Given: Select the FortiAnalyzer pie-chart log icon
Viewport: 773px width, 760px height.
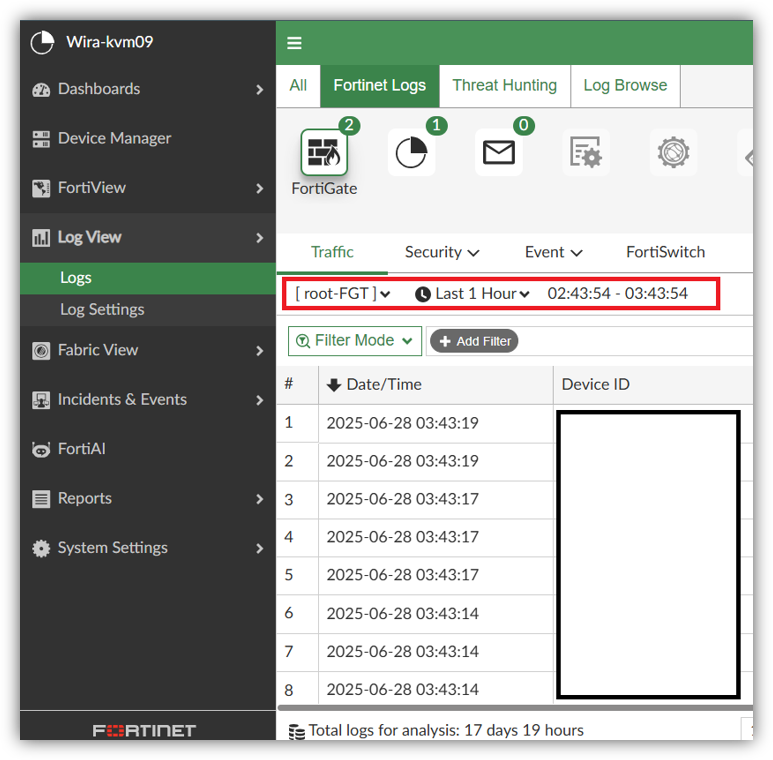Looking at the screenshot, I should pos(411,152).
